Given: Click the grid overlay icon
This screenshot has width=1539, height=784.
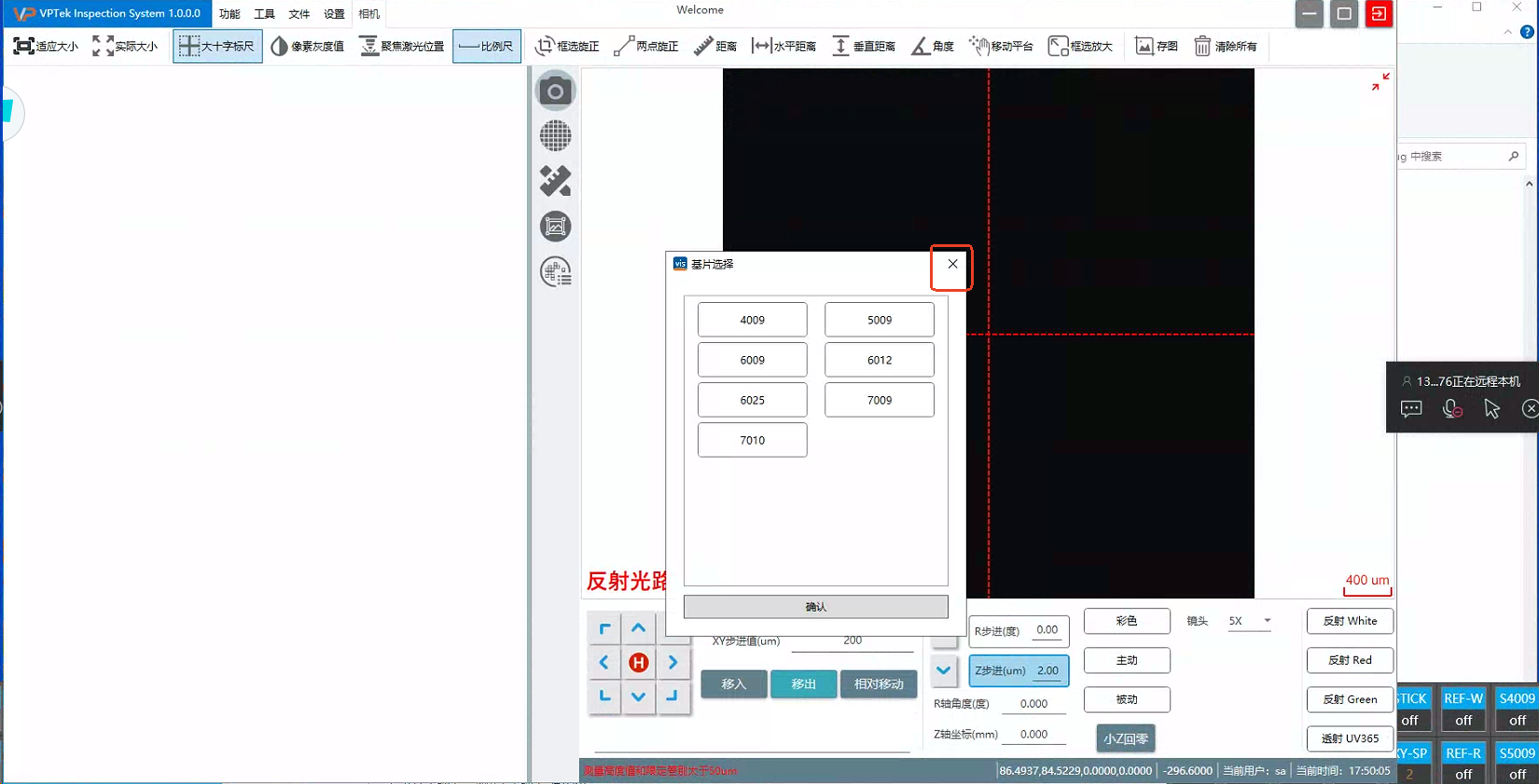Looking at the screenshot, I should [x=555, y=136].
